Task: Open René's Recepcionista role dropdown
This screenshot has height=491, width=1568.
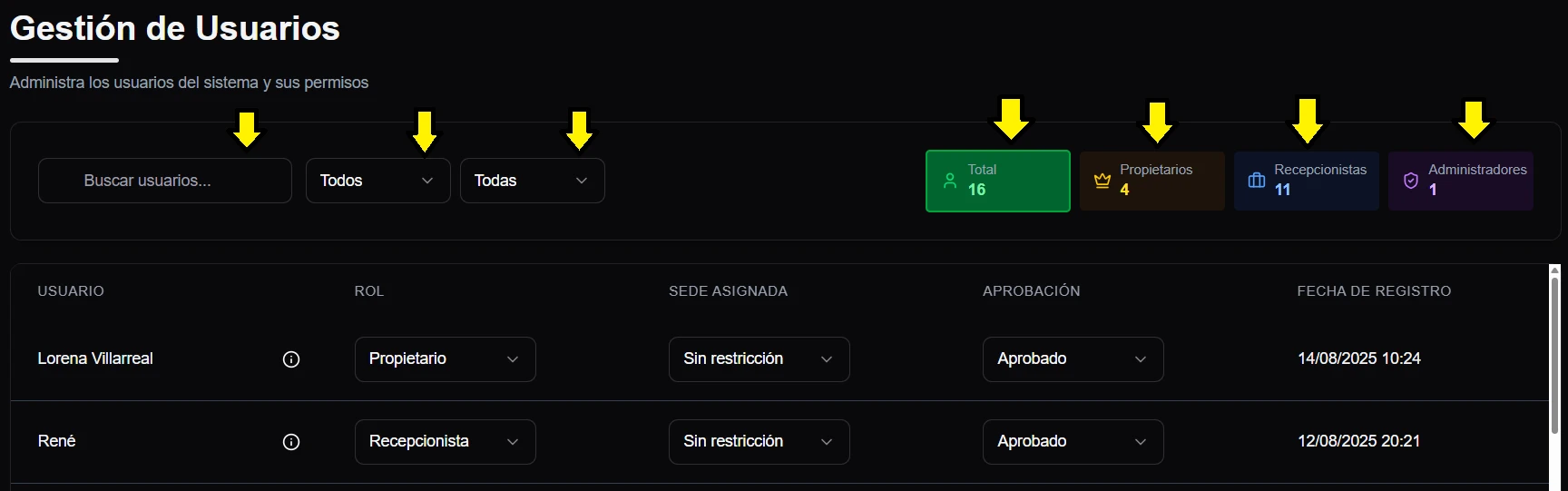Action: (445, 442)
